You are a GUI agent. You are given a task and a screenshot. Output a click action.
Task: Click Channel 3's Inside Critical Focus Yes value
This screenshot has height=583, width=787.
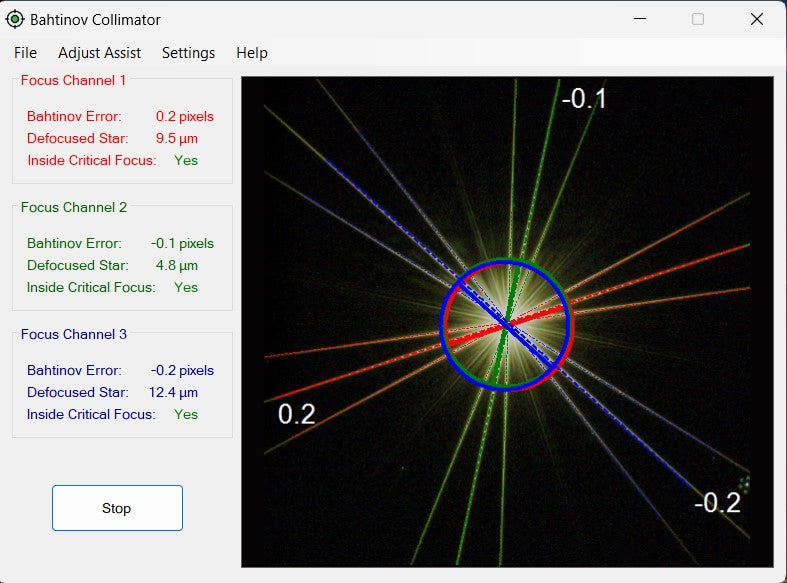[x=186, y=414]
